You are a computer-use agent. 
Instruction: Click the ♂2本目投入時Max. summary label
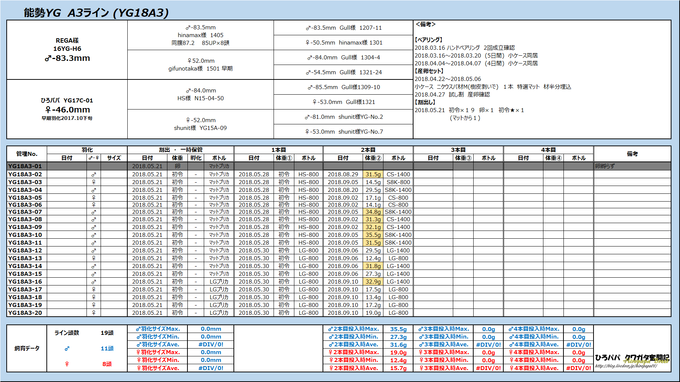coord(353,329)
